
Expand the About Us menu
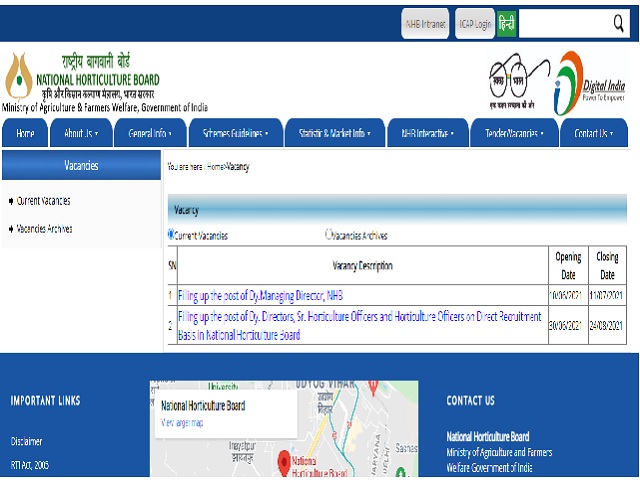coord(81,133)
